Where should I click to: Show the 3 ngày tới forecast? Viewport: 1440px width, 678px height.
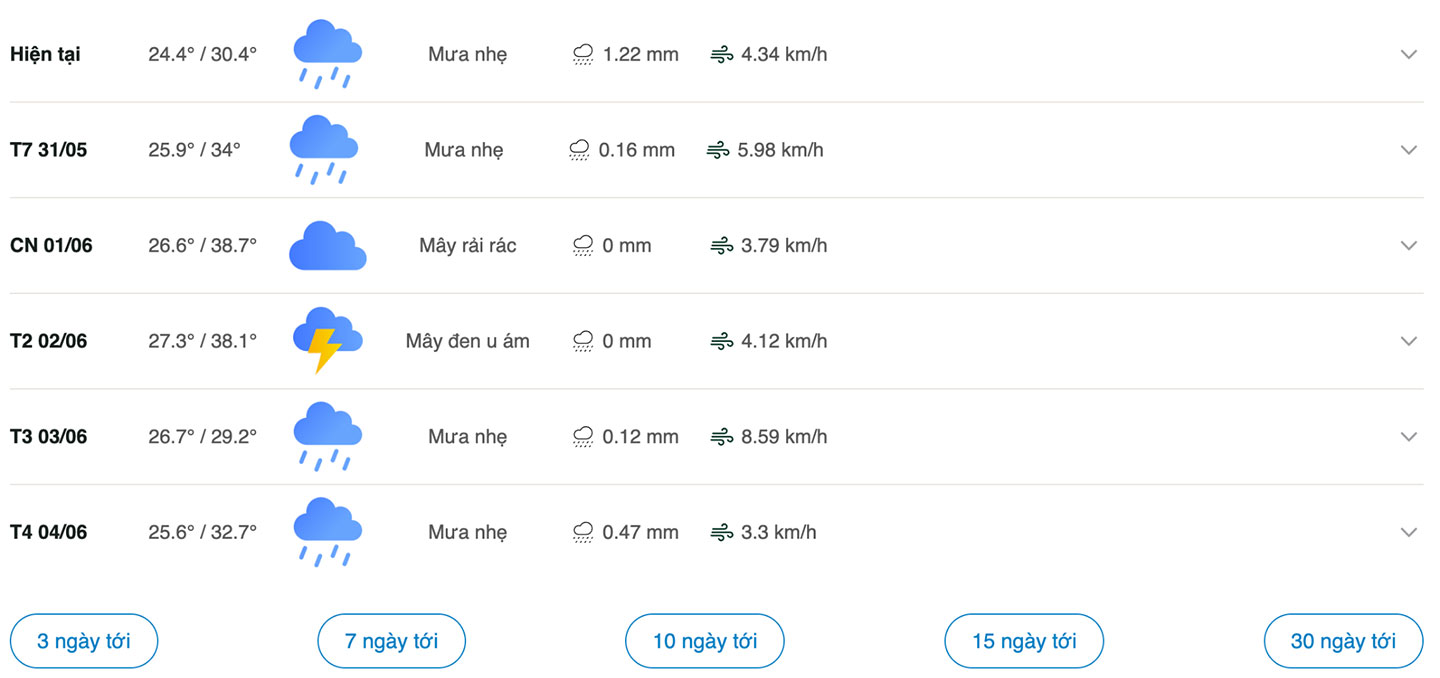click(x=84, y=641)
